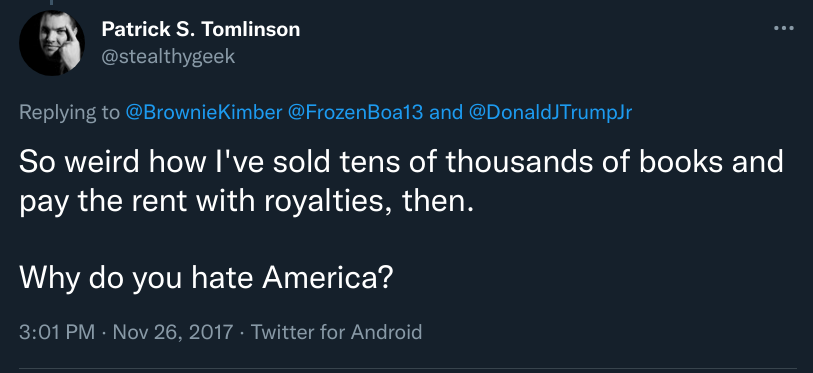Click the thread connector line above avatar
This screenshot has width=813, height=373.
(52, 3)
